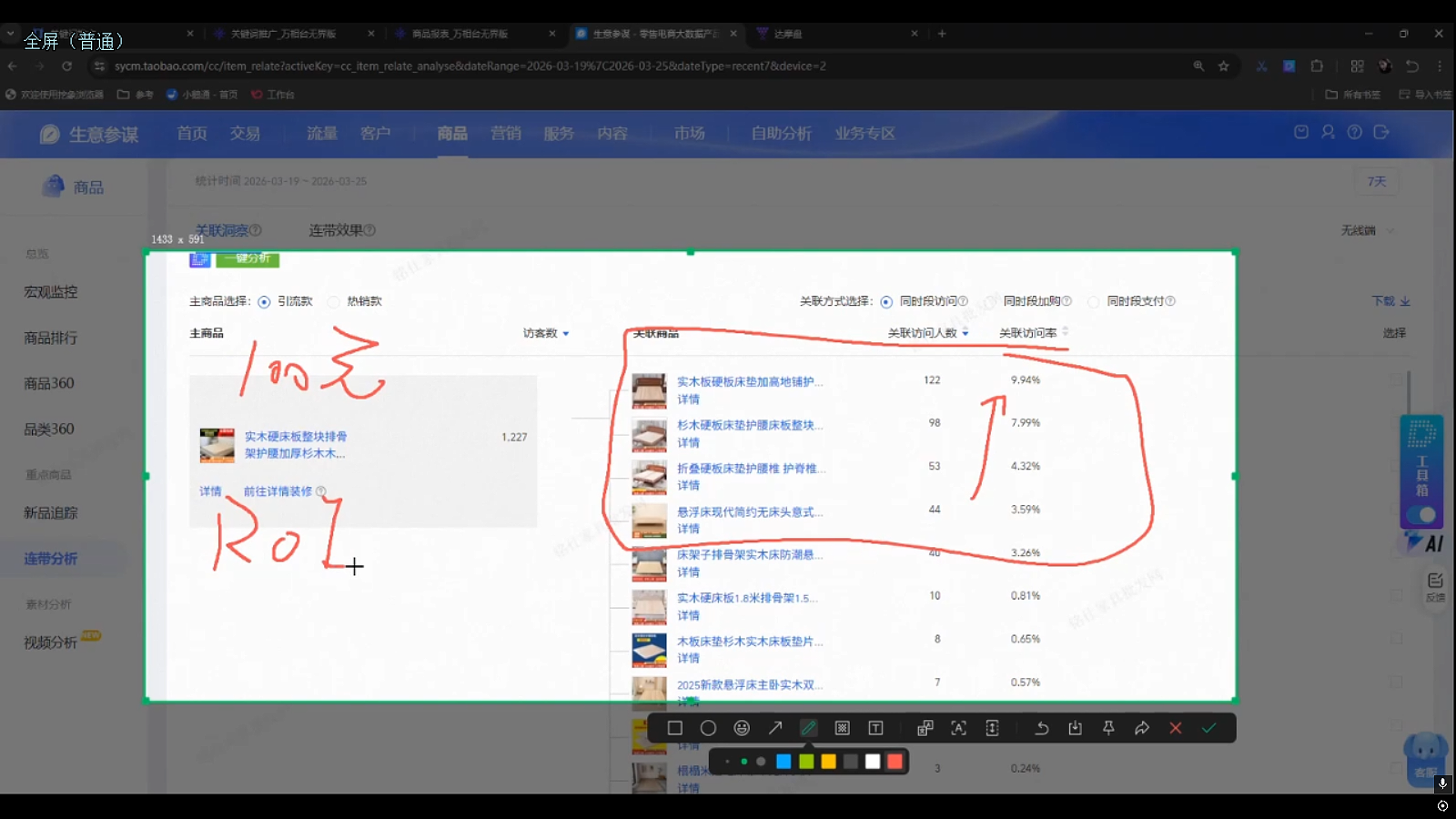Sort by 关联访问人数 column arrow

point(966,334)
